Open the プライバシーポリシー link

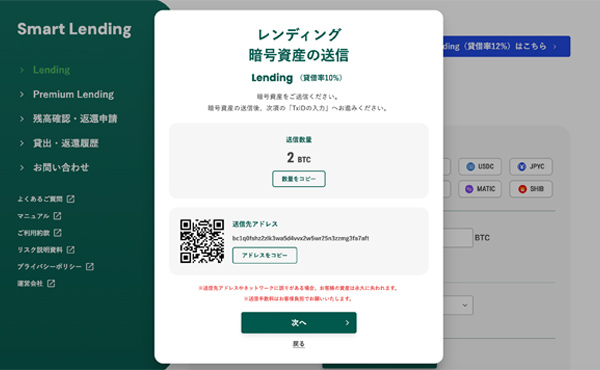tap(49, 267)
